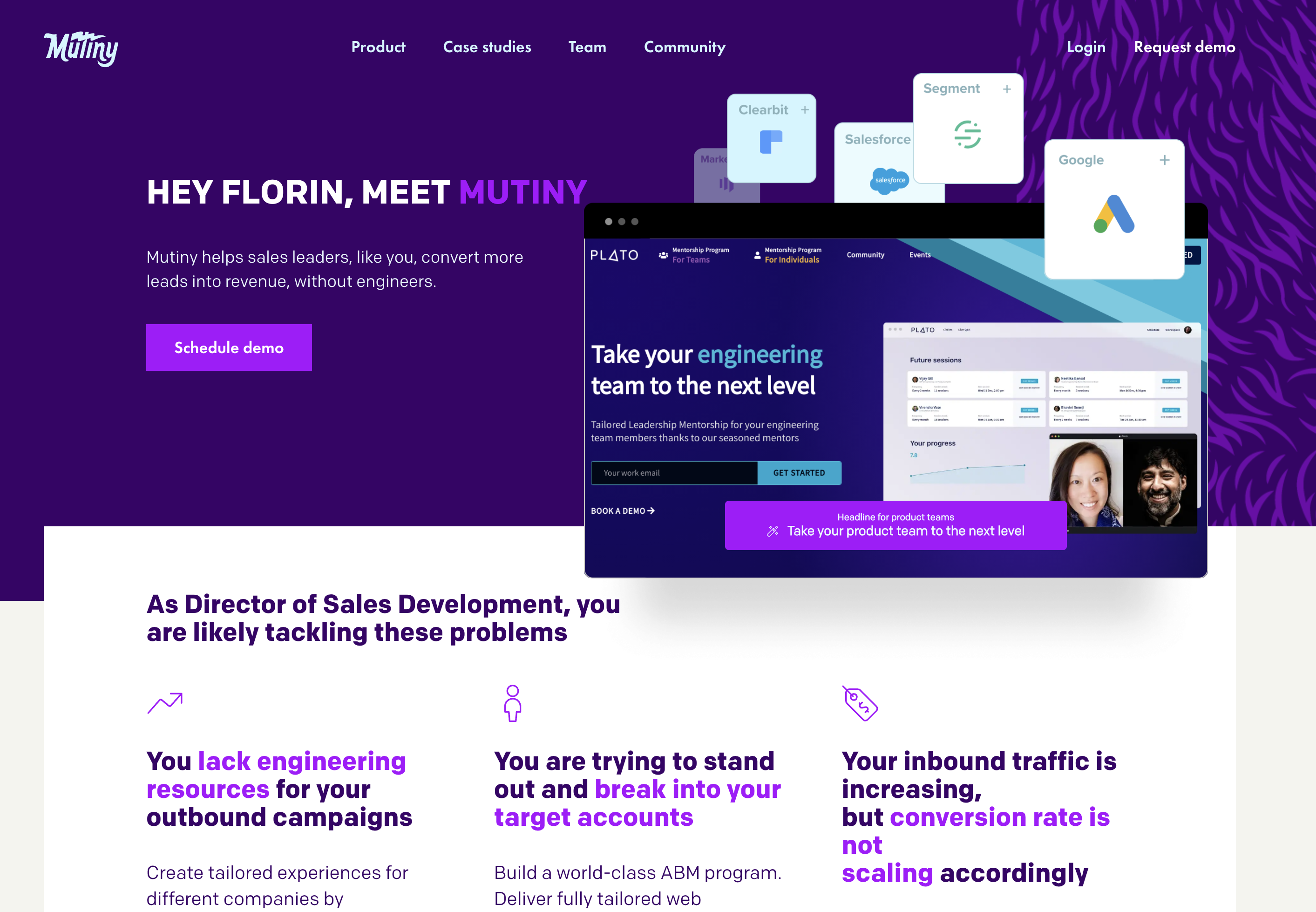The image size is (1316, 912).
Task: Expand the Community navigation menu
Action: pos(683,47)
